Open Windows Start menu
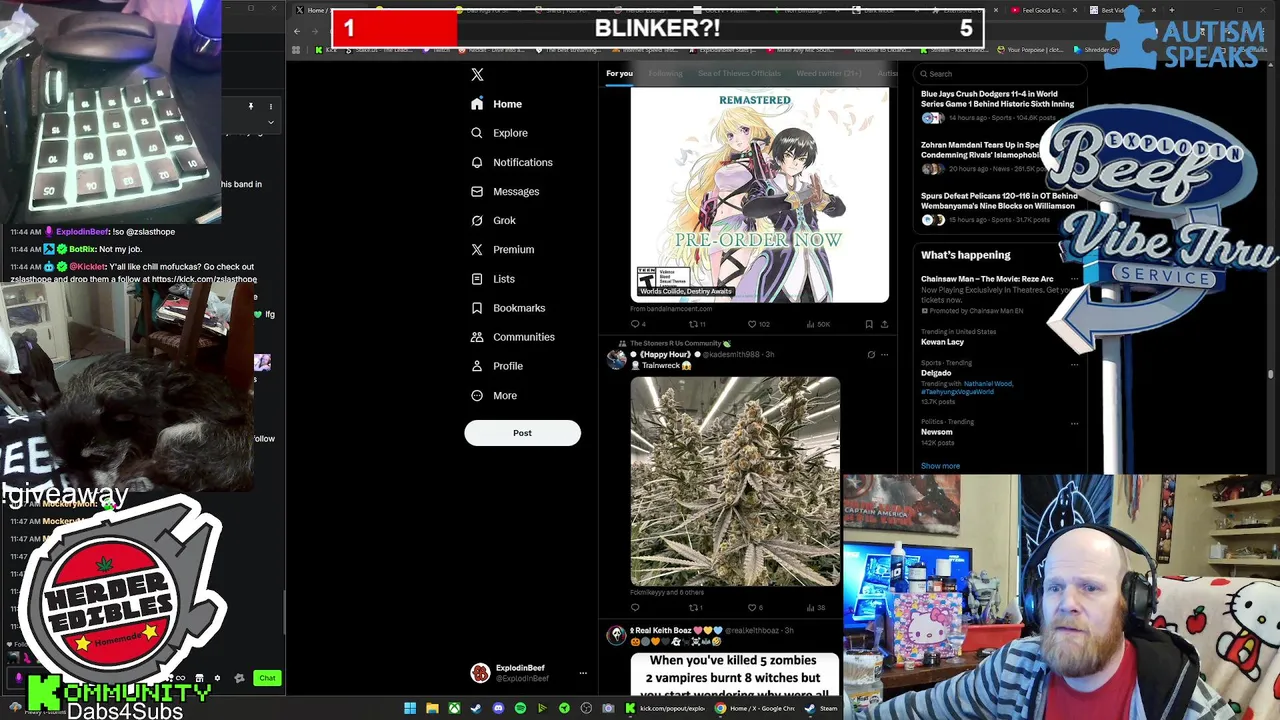 coord(410,709)
